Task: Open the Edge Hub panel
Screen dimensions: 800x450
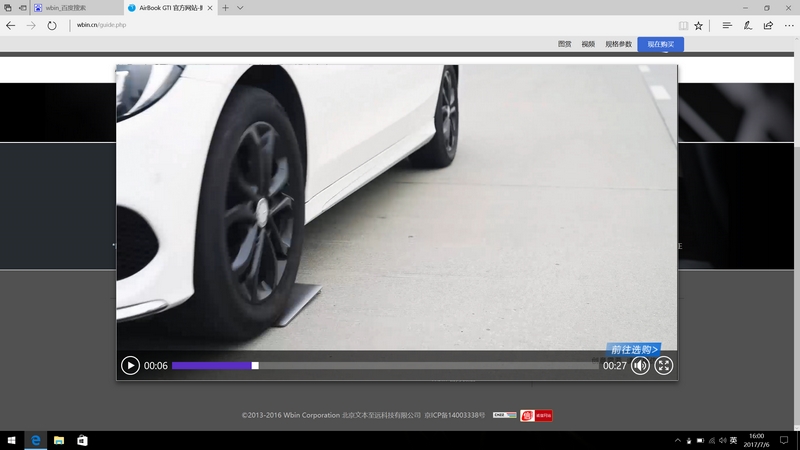Action: coord(727,25)
